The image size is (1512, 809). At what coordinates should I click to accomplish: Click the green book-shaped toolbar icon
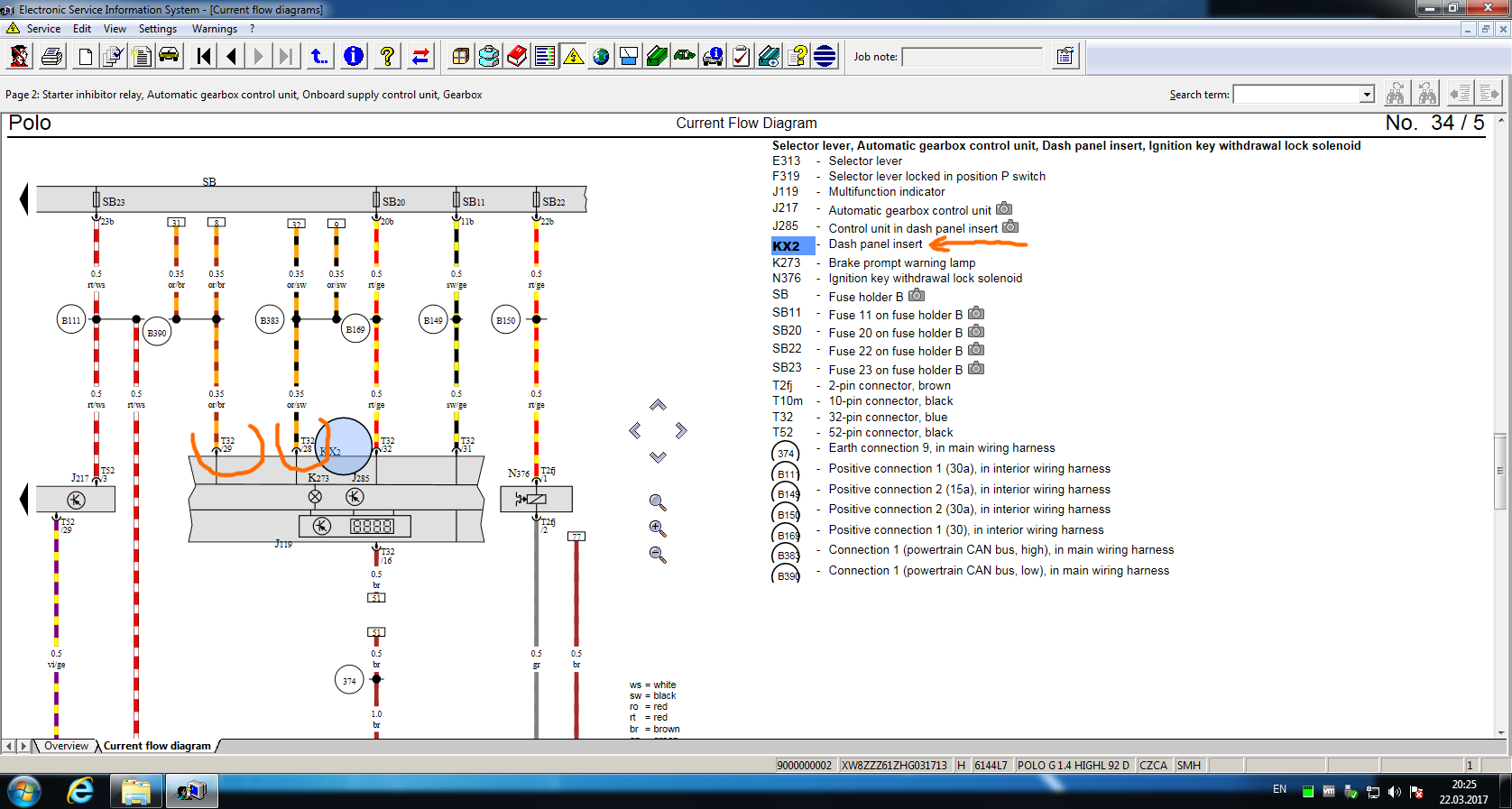pos(657,57)
